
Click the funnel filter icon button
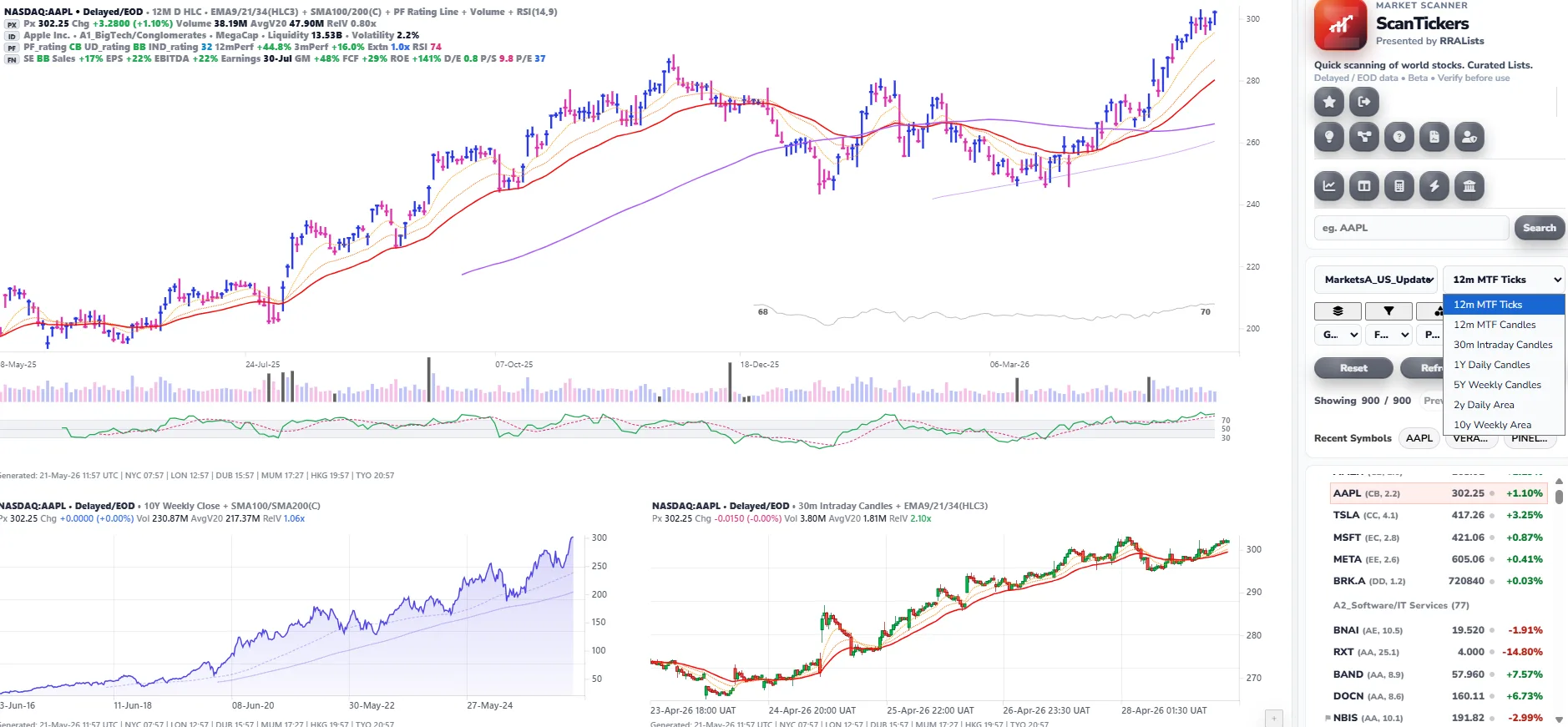click(1388, 311)
